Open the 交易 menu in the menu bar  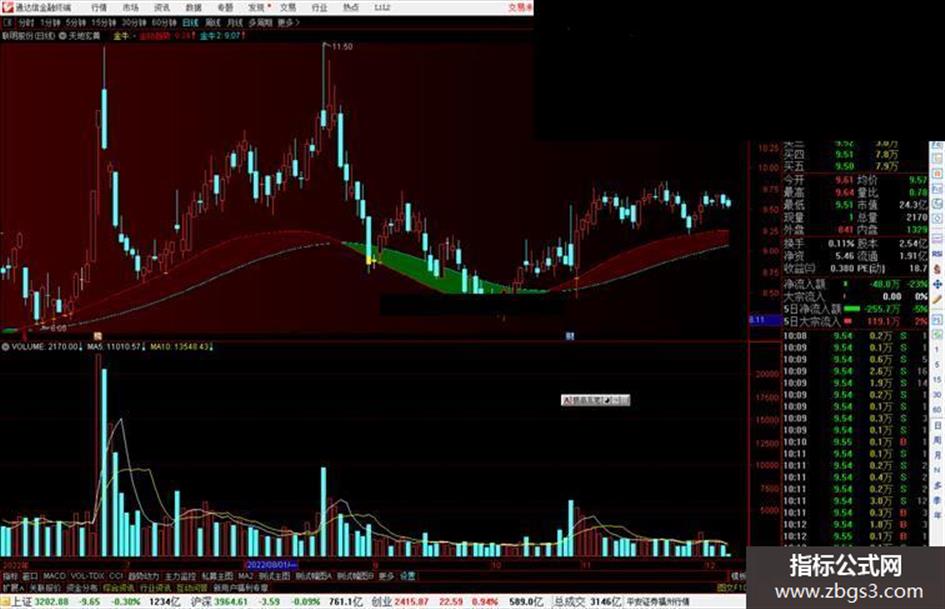pos(288,7)
